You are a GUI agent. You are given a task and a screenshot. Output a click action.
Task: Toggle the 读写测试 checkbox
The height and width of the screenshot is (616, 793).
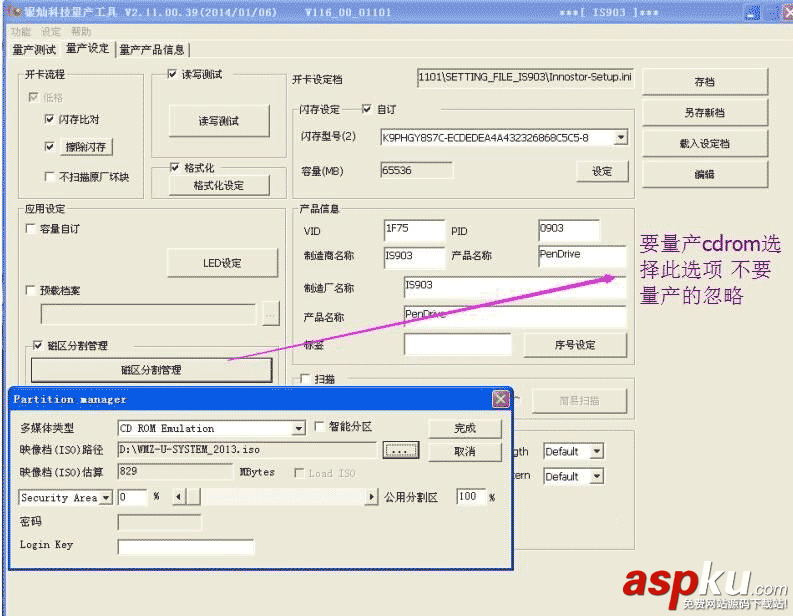(x=172, y=74)
